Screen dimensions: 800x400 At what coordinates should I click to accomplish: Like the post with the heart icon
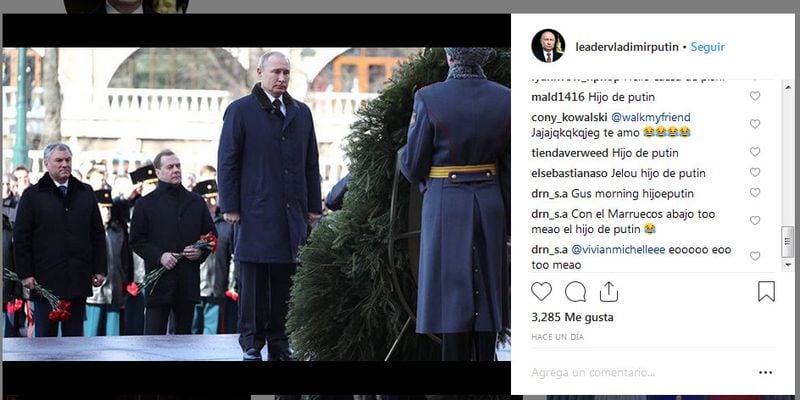tap(541, 291)
